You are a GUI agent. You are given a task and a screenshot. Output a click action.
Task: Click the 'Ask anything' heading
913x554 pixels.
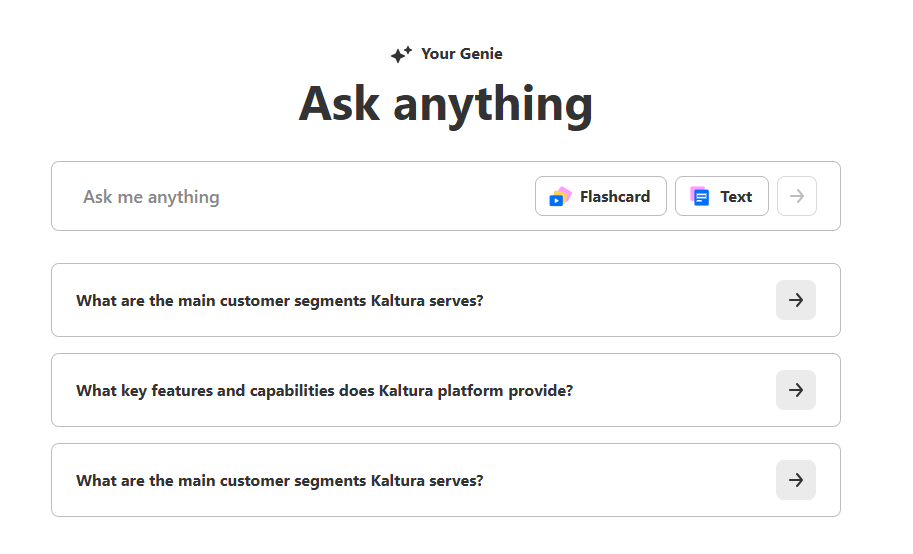click(446, 104)
